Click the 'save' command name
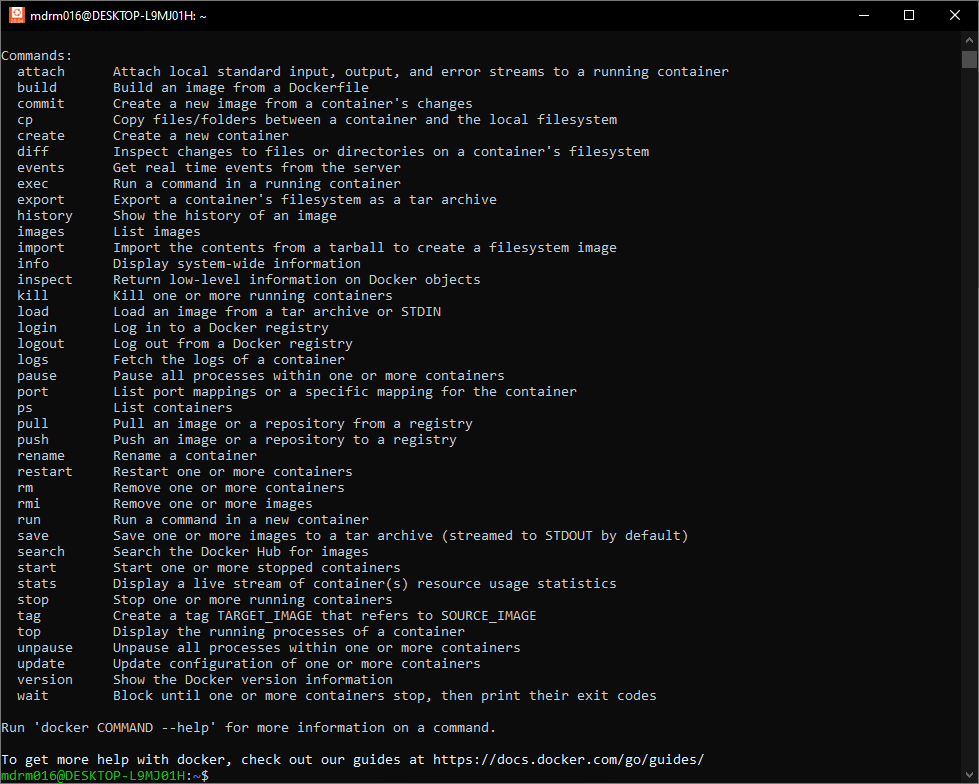This screenshot has height=784, width=979. [x=33, y=536]
